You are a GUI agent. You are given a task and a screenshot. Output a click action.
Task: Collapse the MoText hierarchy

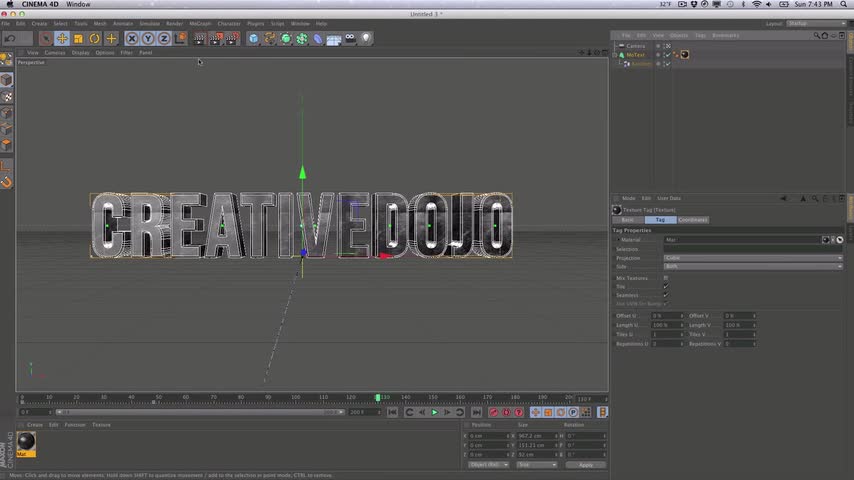pos(615,55)
